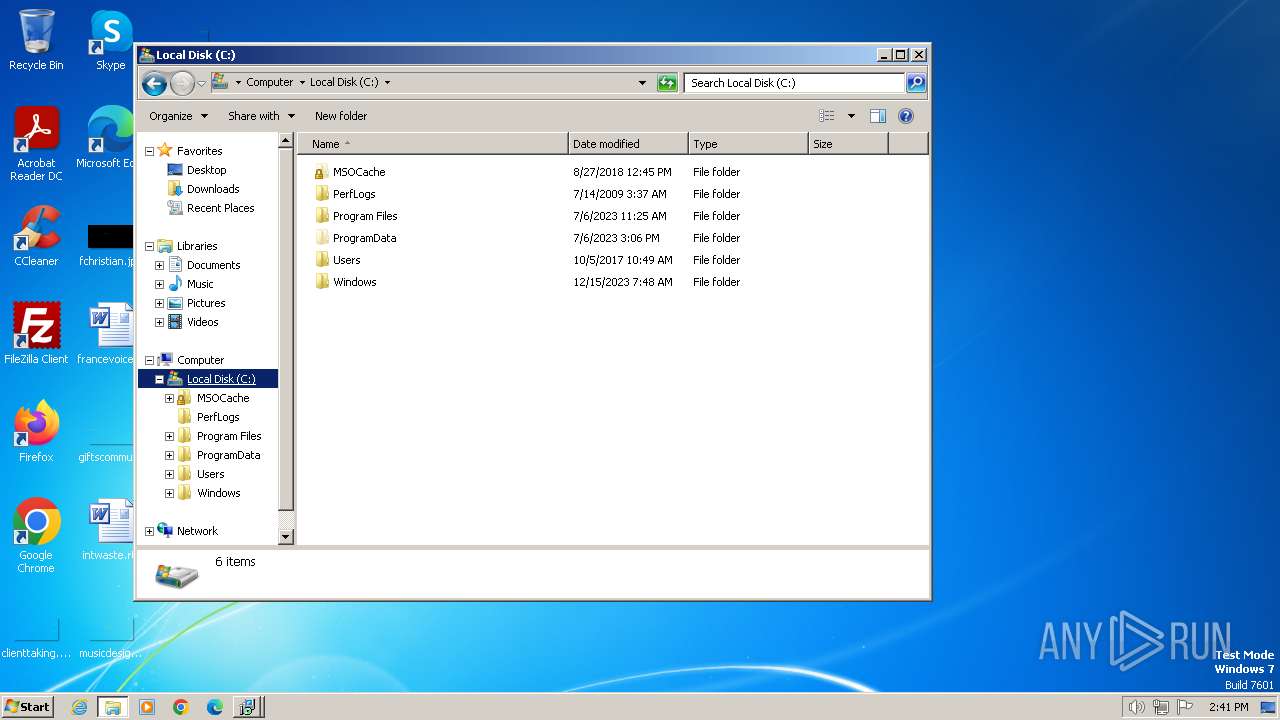Image resolution: width=1280 pixels, height=720 pixels.
Task: Open the Share with menu
Action: point(261,116)
